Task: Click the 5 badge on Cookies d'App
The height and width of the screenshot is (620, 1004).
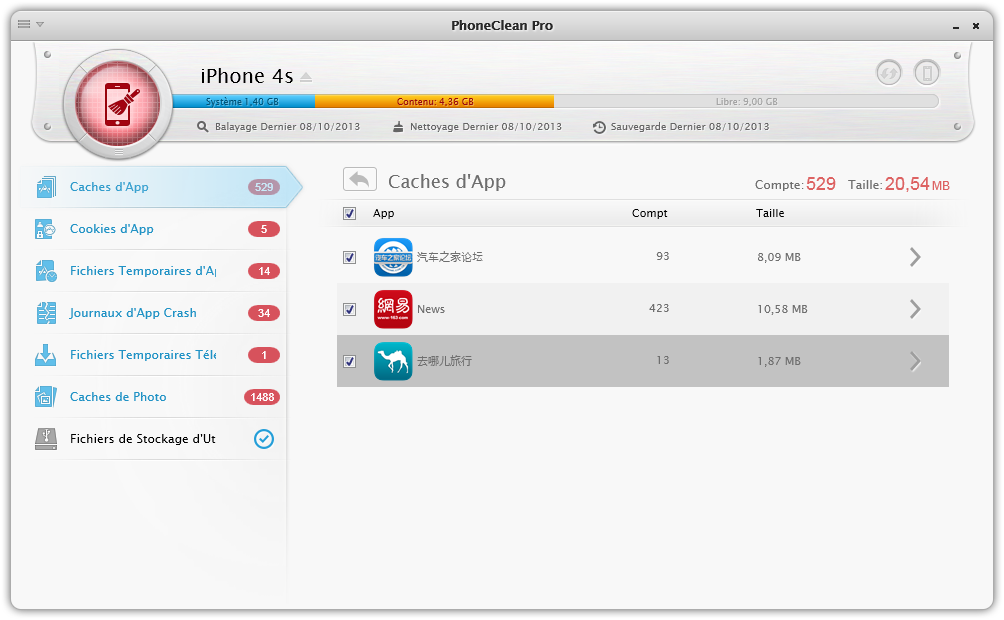Action: coord(264,229)
